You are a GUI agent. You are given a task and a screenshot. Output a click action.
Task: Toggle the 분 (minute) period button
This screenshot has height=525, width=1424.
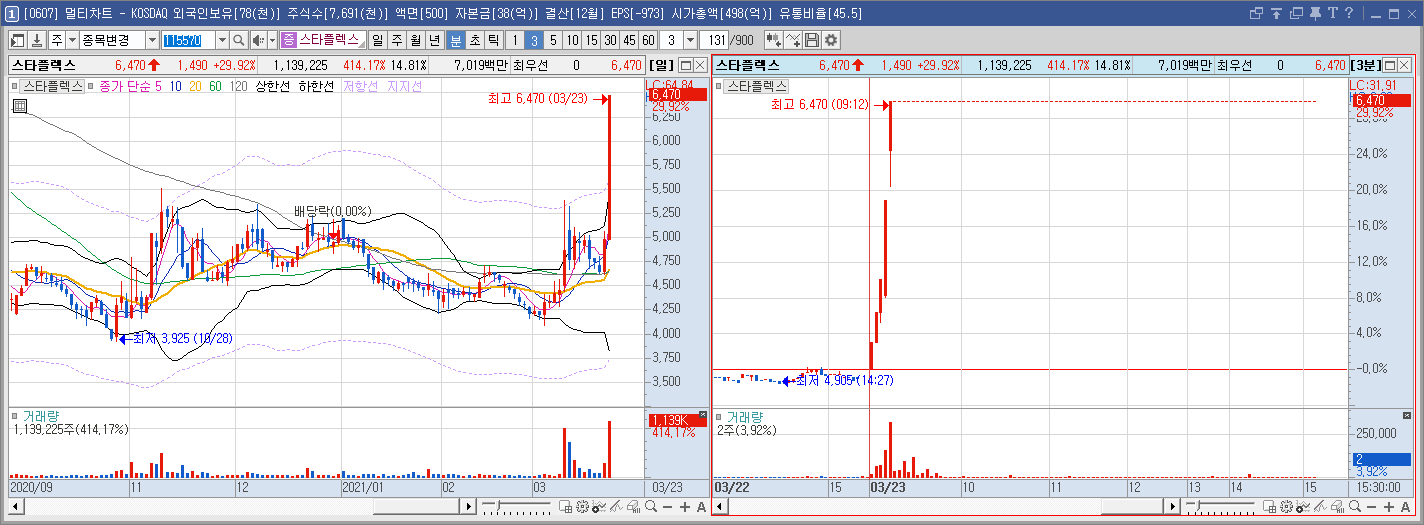pyautogui.click(x=455, y=40)
